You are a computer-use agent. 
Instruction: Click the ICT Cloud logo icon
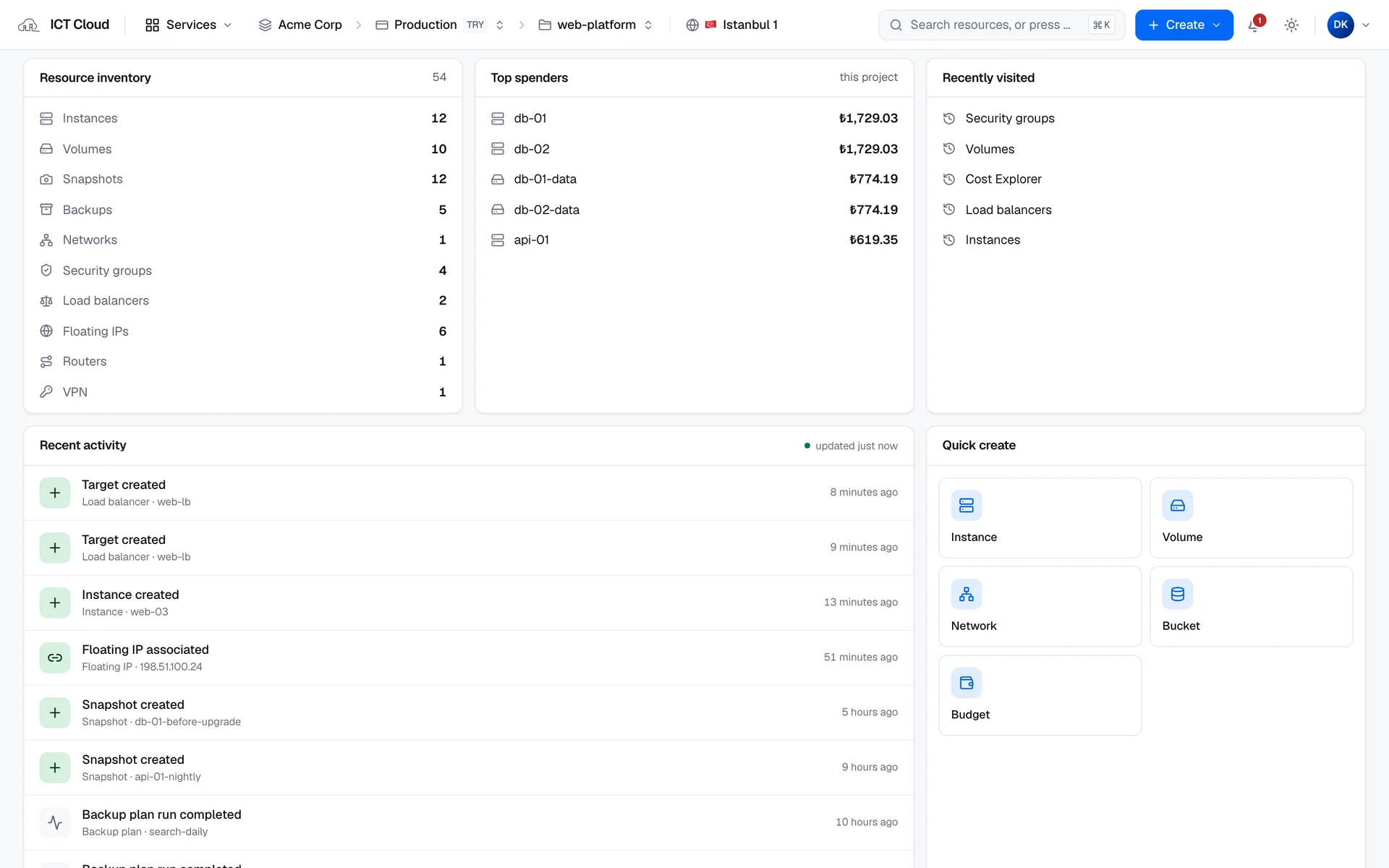[x=28, y=25]
